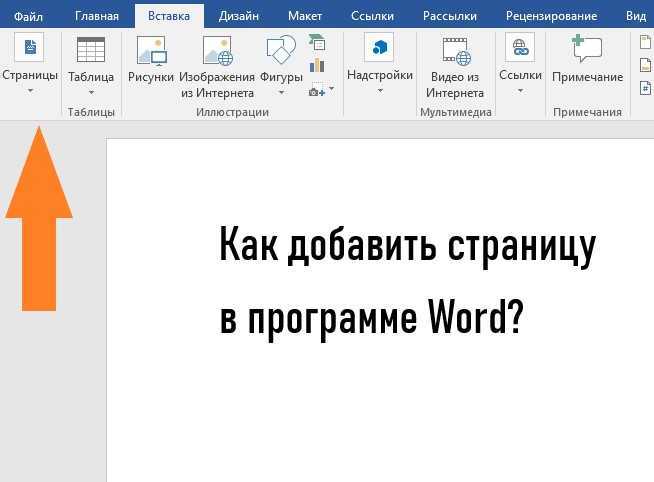Expand the Страницы dropdown arrow
654x482 pixels.
(30, 90)
